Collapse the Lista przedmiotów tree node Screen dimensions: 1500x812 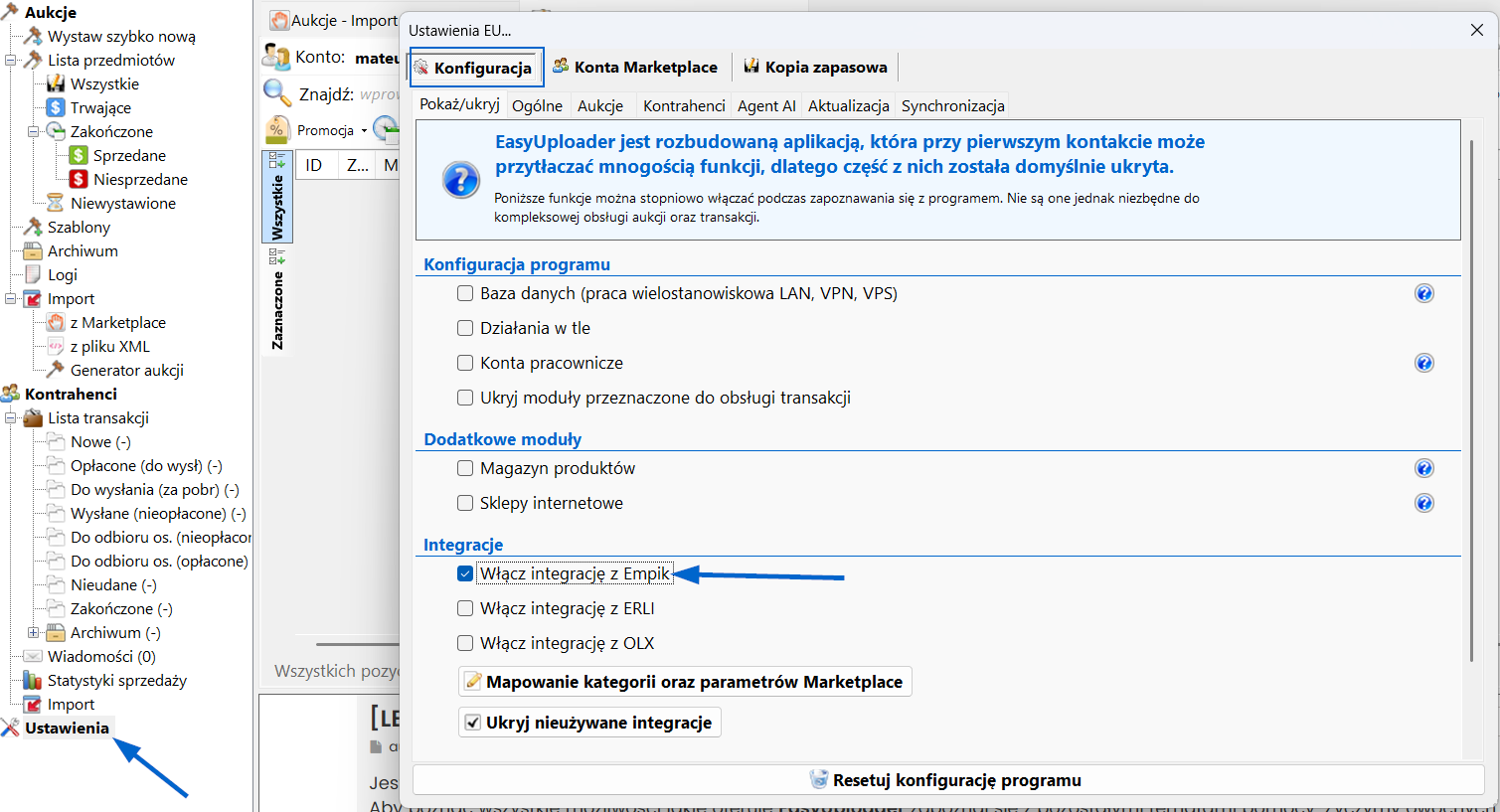(11, 61)
